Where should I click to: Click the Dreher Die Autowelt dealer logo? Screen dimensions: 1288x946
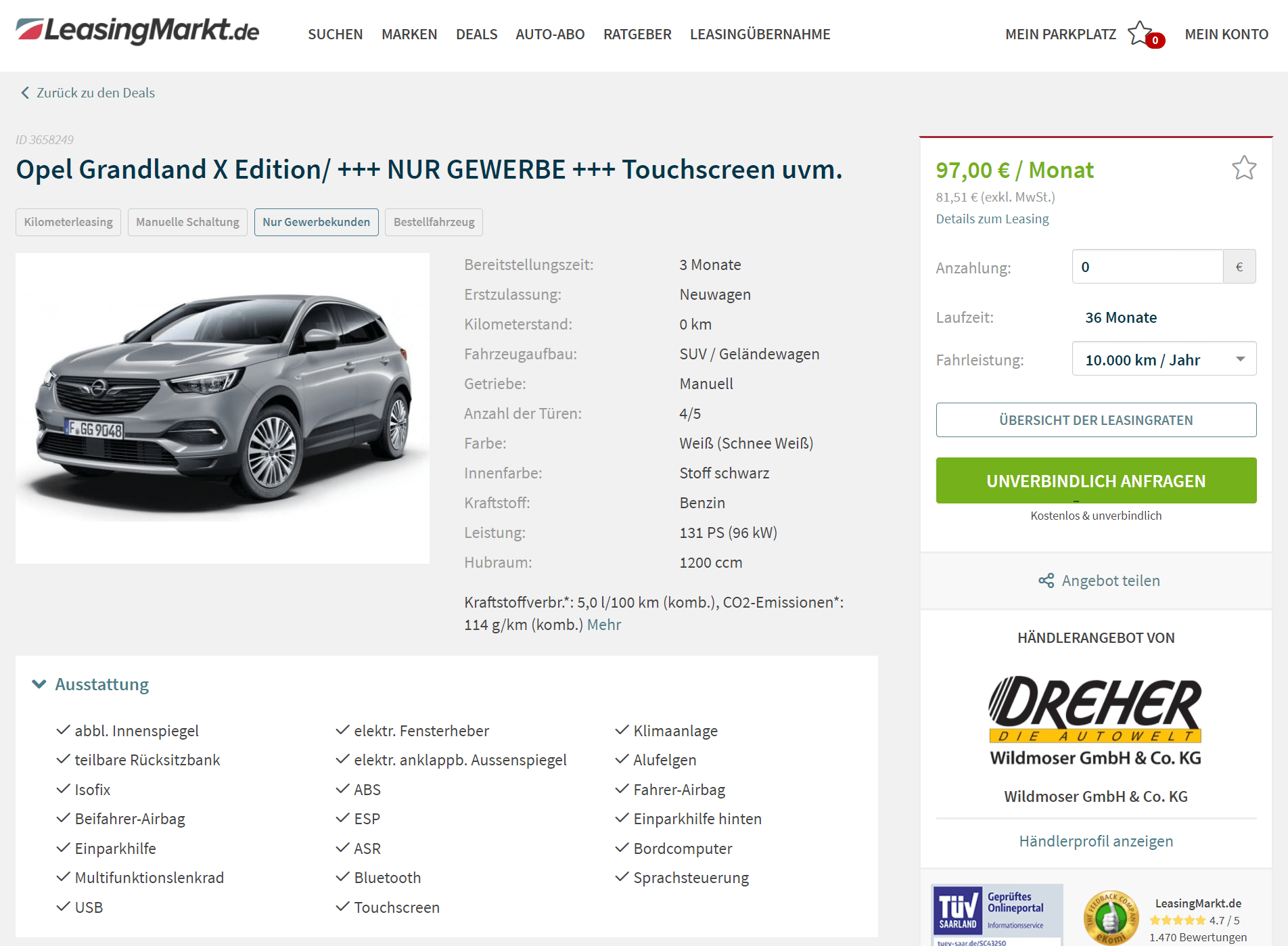click(1095, 720)
